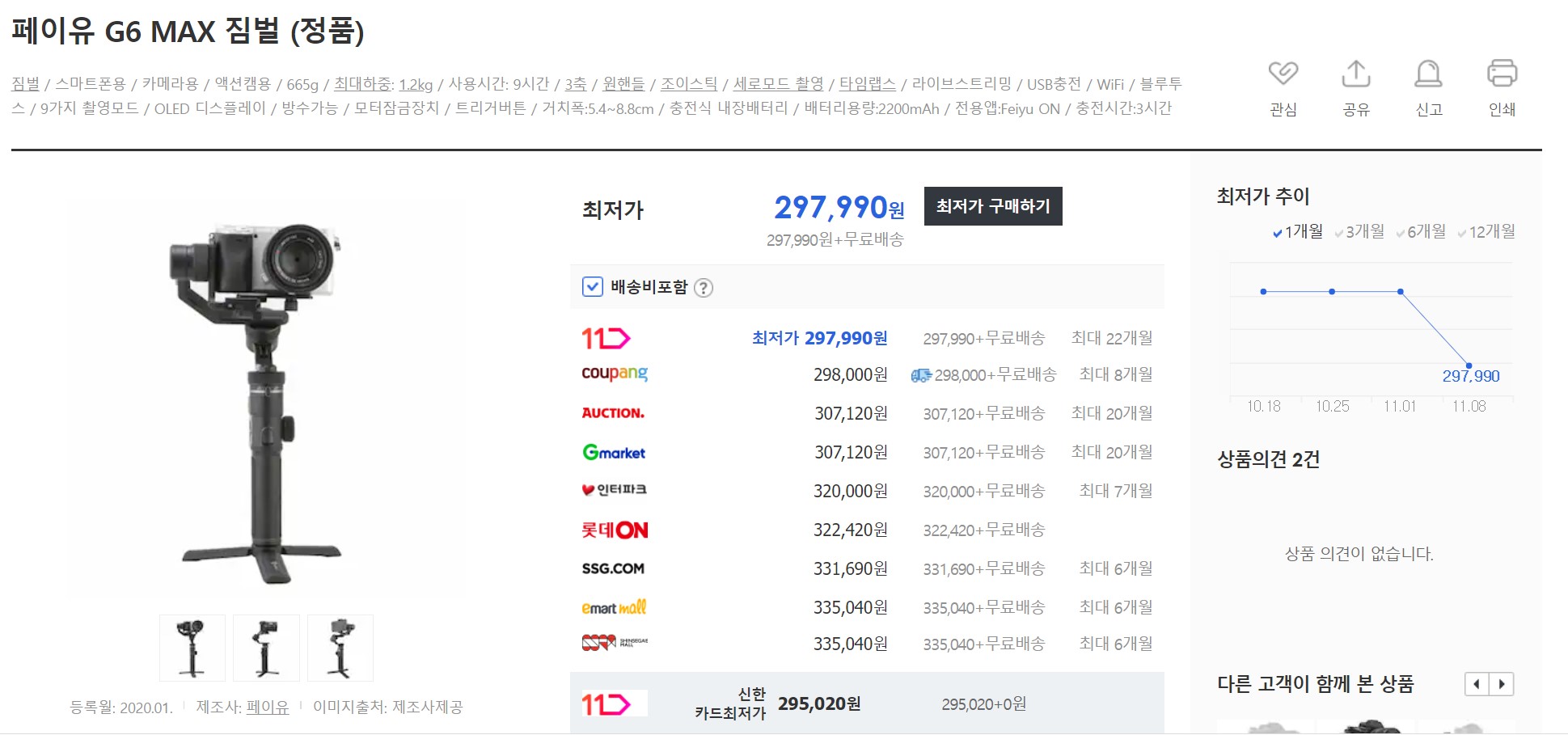Click the 상품의견 2건 heading
Image resolution: width=1568 pixels, height=735 pixels.
[1268, 459]
